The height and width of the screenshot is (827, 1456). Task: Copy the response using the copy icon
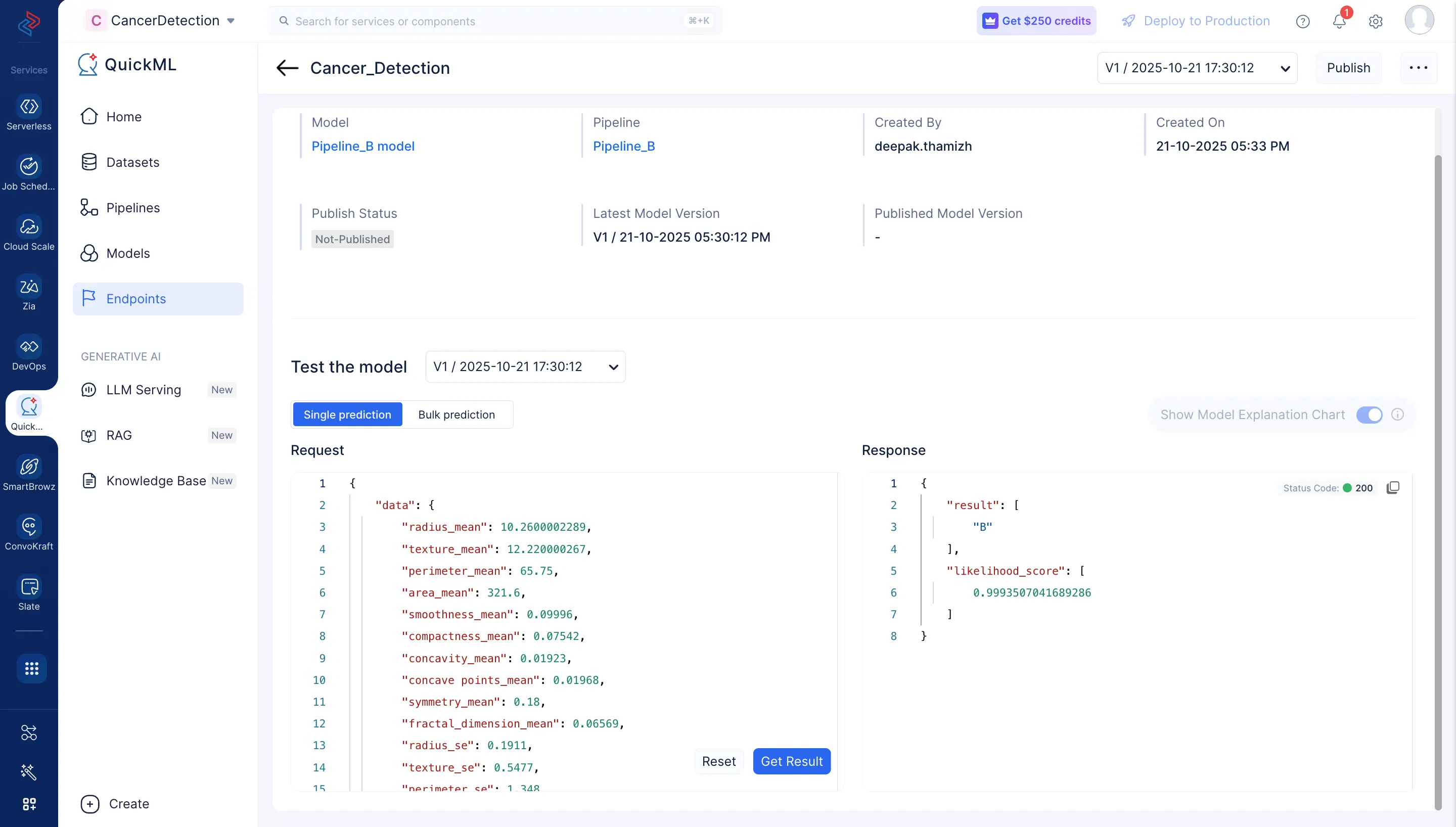1392,488
